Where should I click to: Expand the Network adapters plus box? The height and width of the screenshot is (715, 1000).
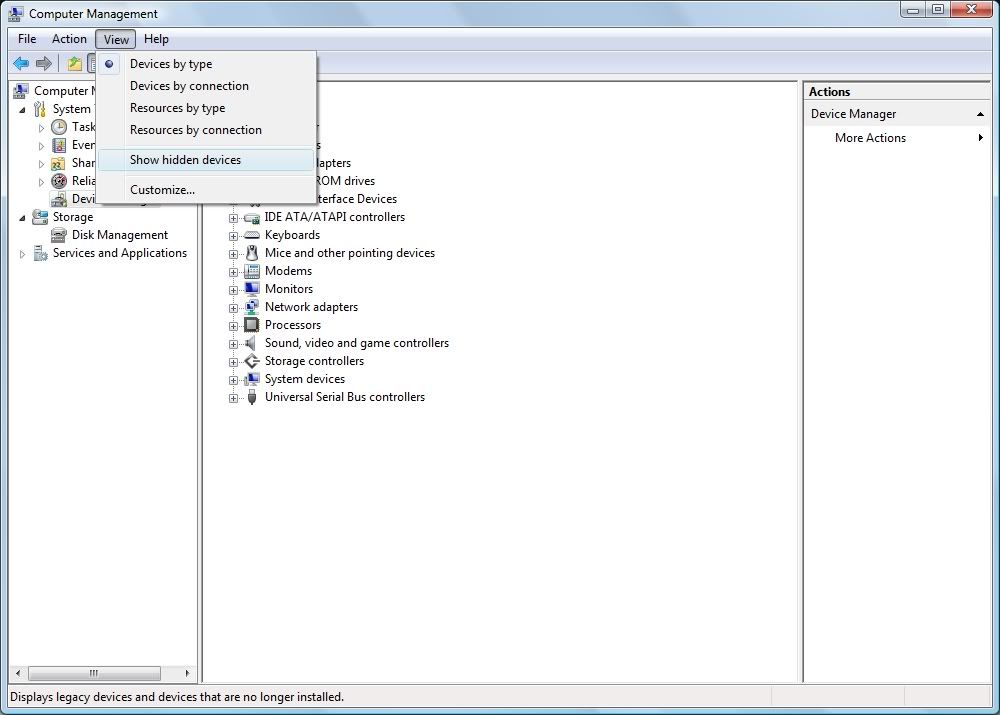(x=233, y=308)
